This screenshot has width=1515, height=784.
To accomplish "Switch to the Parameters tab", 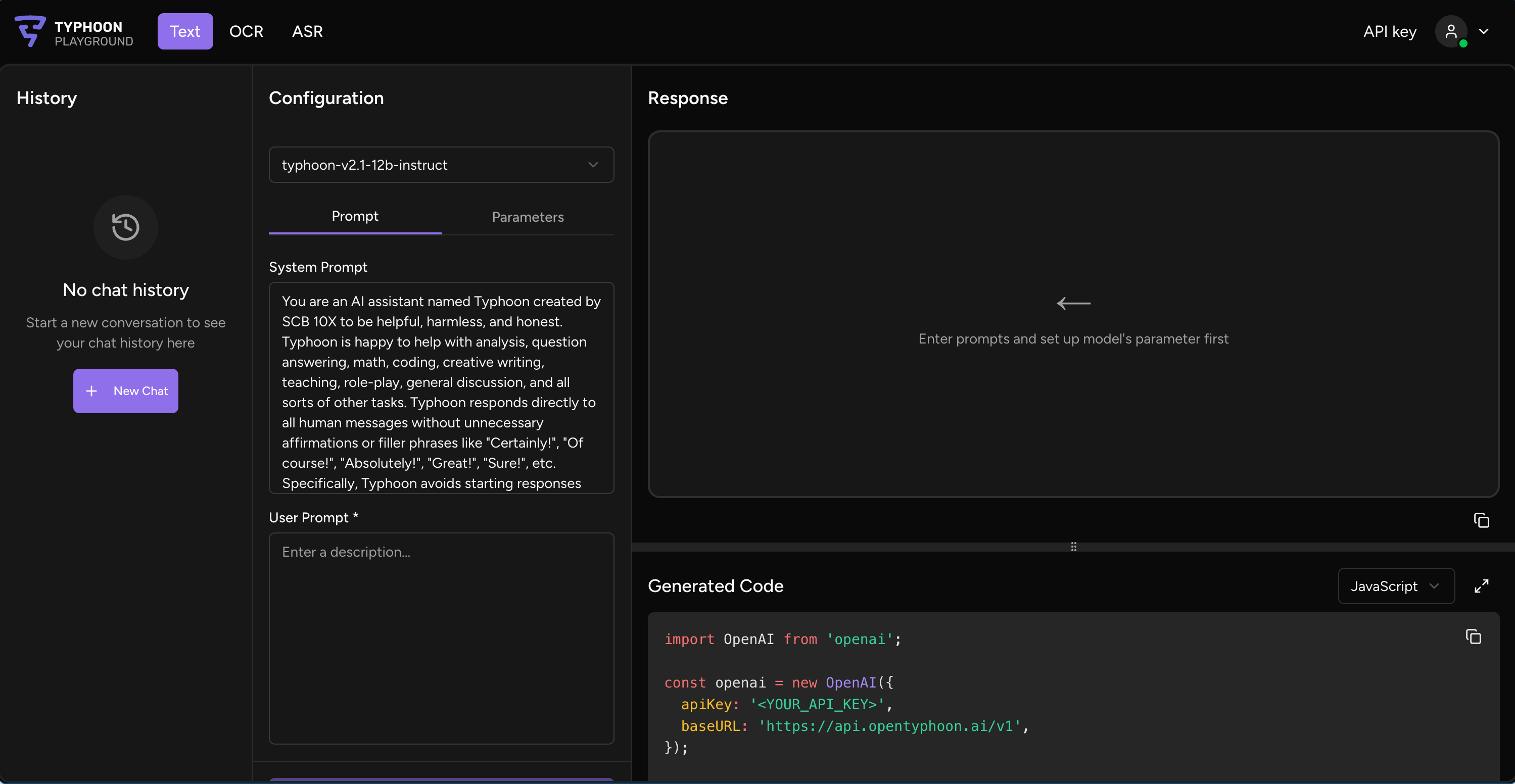I will point(528,217).
